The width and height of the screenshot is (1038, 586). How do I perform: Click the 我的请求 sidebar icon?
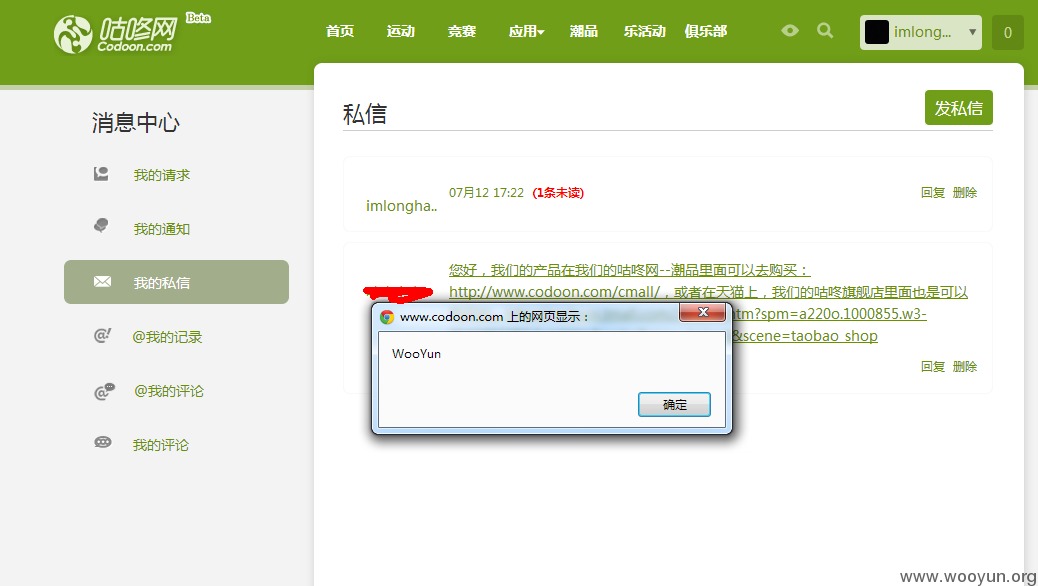101,174
